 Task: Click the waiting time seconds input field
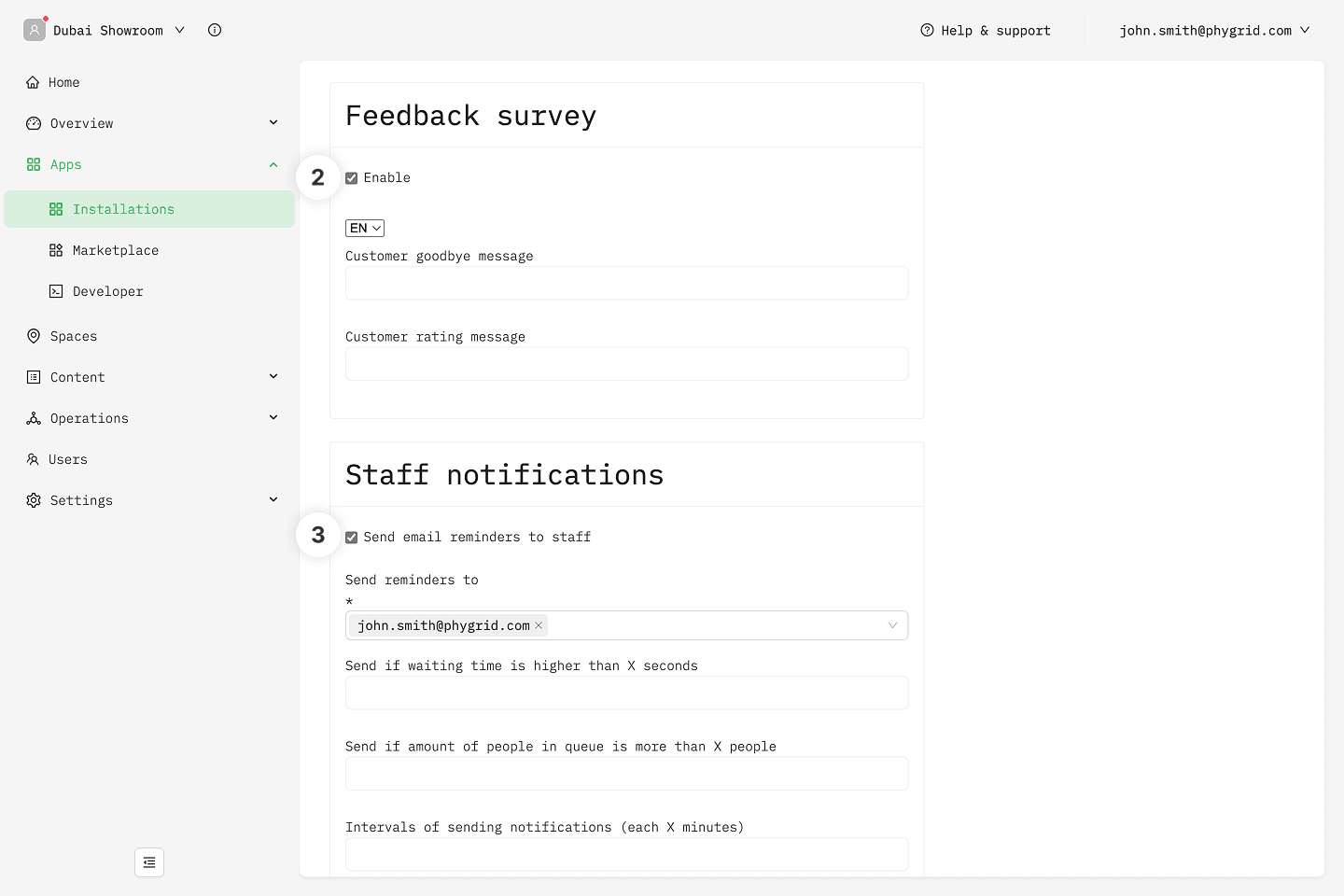tap(626, 693)
